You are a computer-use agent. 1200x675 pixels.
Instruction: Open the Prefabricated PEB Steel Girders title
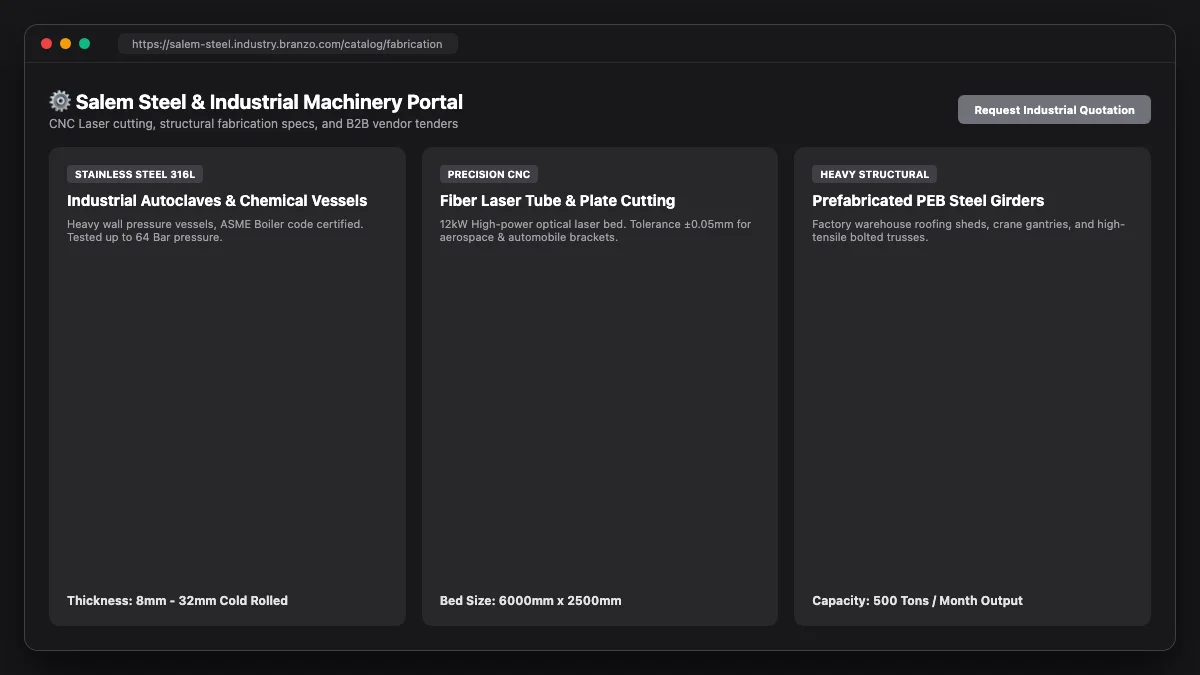(x=928, y=201)
